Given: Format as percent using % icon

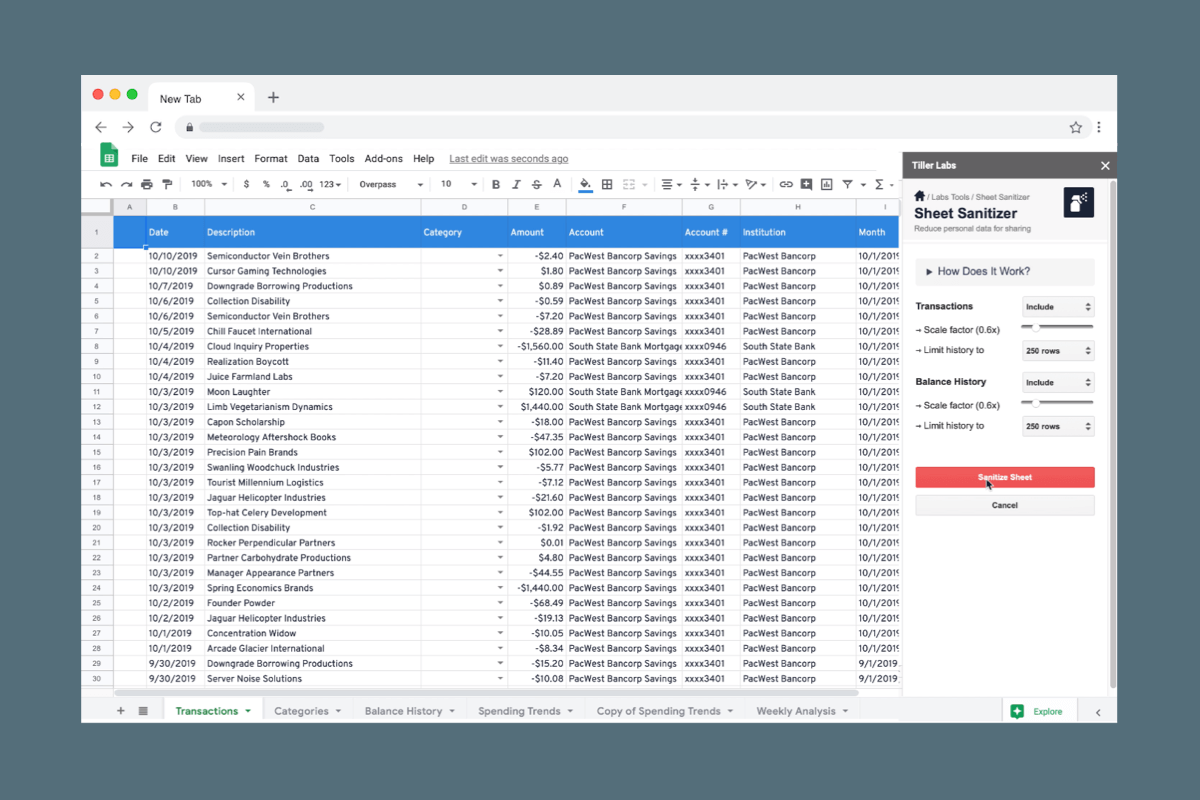Looking at the screenshot, I should coord(266,184).
